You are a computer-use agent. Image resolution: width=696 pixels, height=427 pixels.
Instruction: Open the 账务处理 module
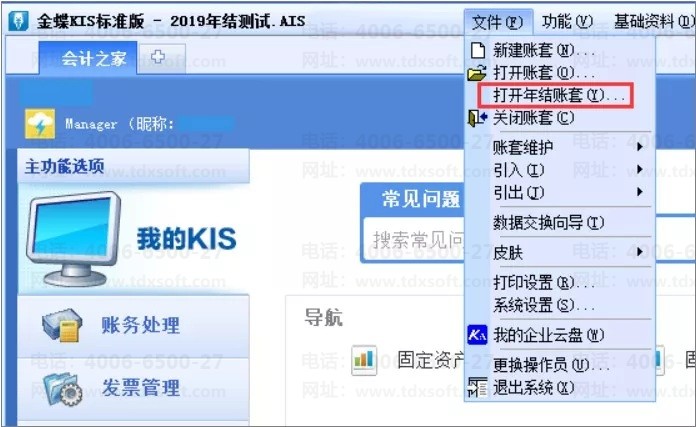coord(141,325)
